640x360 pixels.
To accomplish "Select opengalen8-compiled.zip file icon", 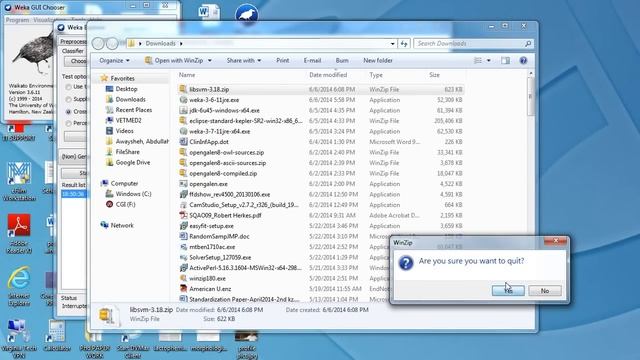I will [x=183, y=173].
